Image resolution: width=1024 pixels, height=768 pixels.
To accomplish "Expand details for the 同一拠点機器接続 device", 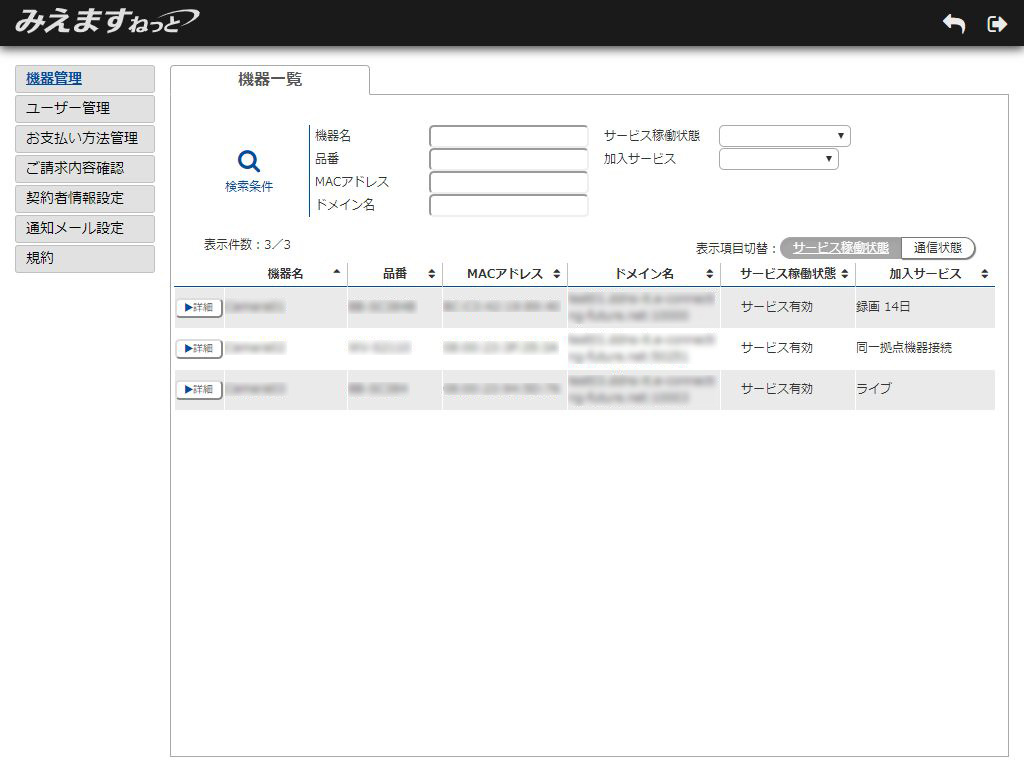I will [199, 348].
